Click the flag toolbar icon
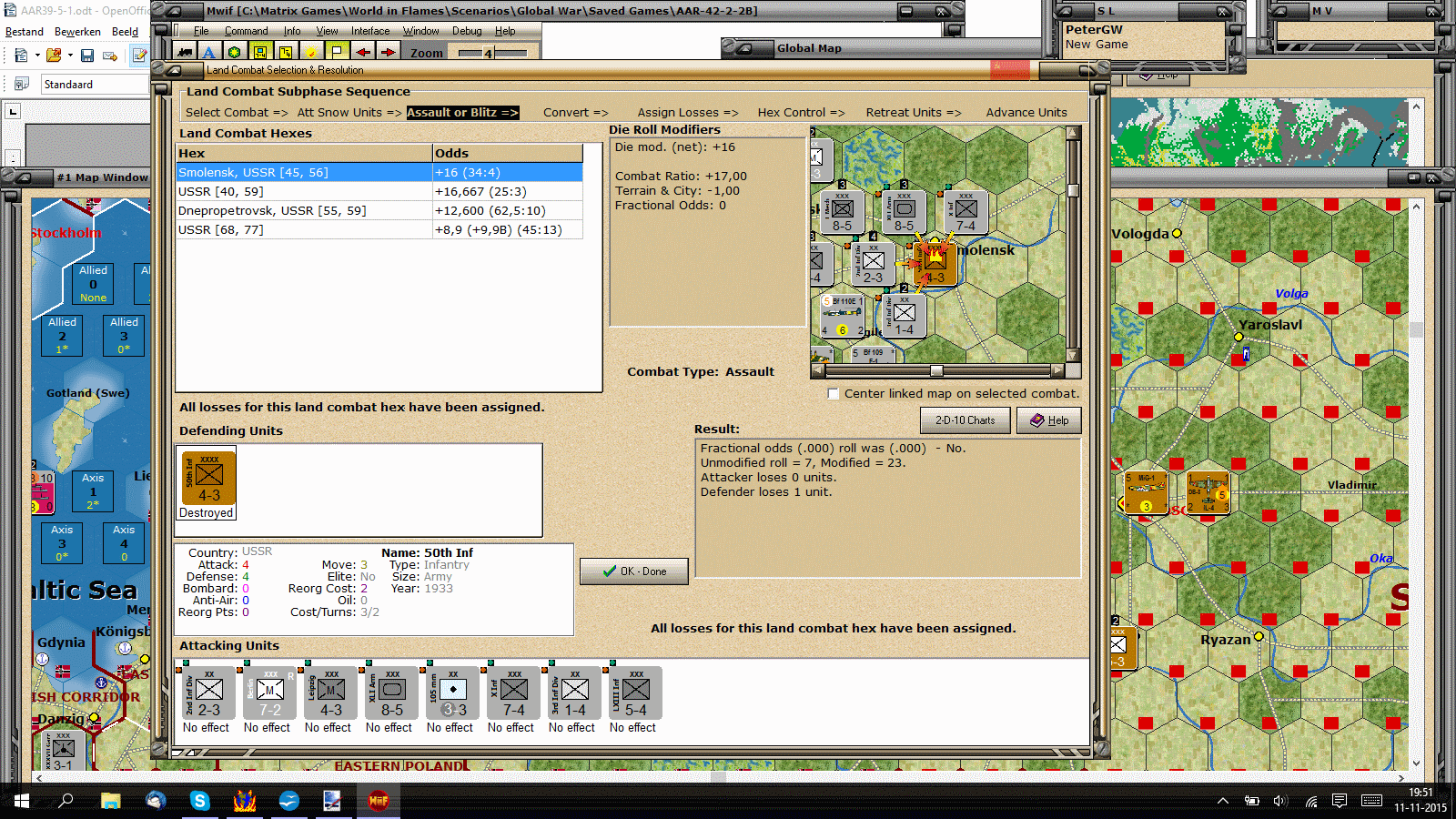The image size is (1456, 819). pos(336,52)
